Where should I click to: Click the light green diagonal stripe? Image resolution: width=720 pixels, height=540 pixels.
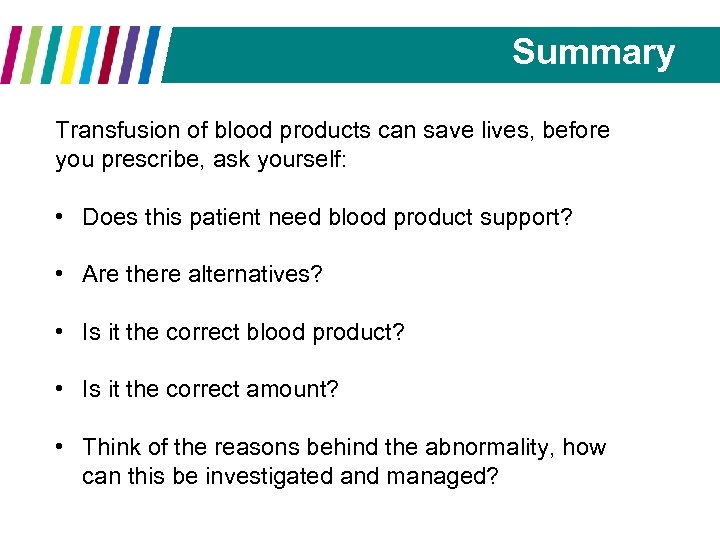coord(33,55)
